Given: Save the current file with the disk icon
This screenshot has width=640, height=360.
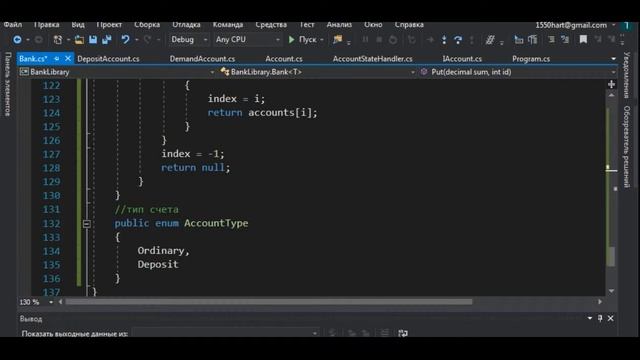Looking at the screenshot, I should (x=93, y=40).
